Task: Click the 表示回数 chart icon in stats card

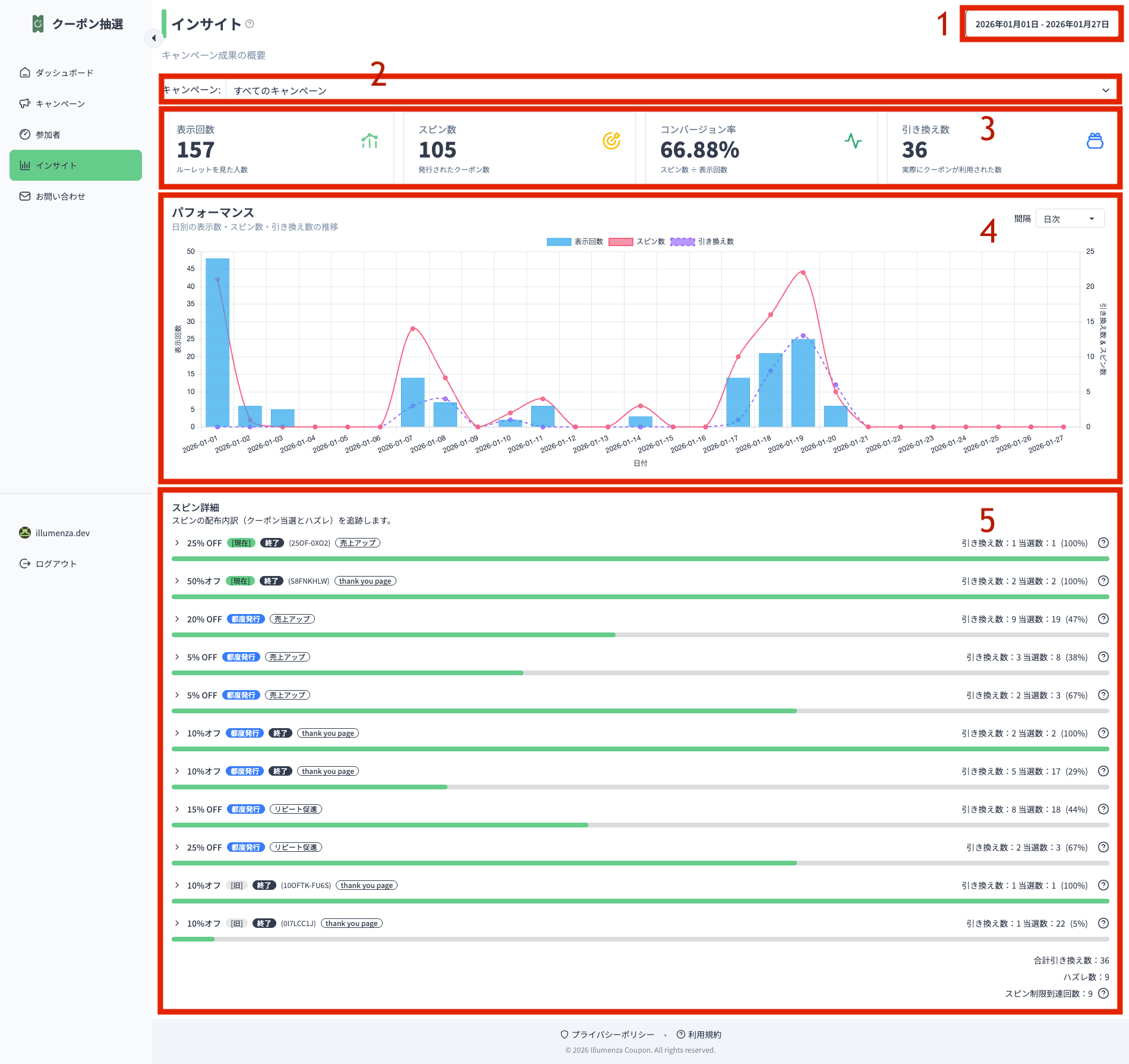Action: 370,141
